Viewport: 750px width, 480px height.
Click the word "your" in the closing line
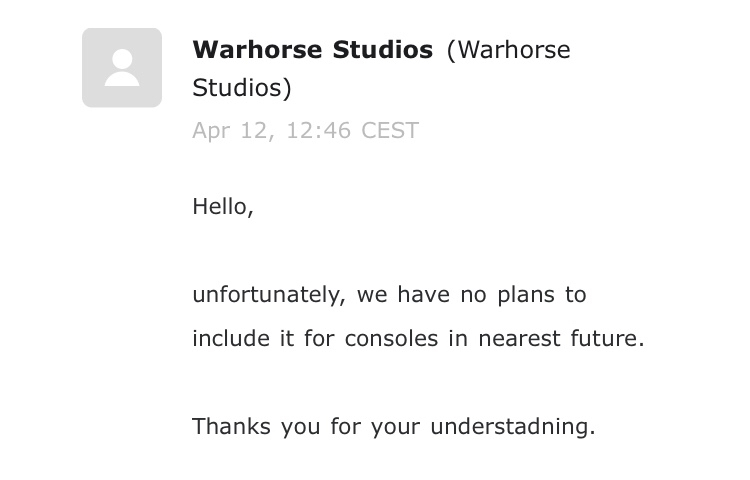395,427
